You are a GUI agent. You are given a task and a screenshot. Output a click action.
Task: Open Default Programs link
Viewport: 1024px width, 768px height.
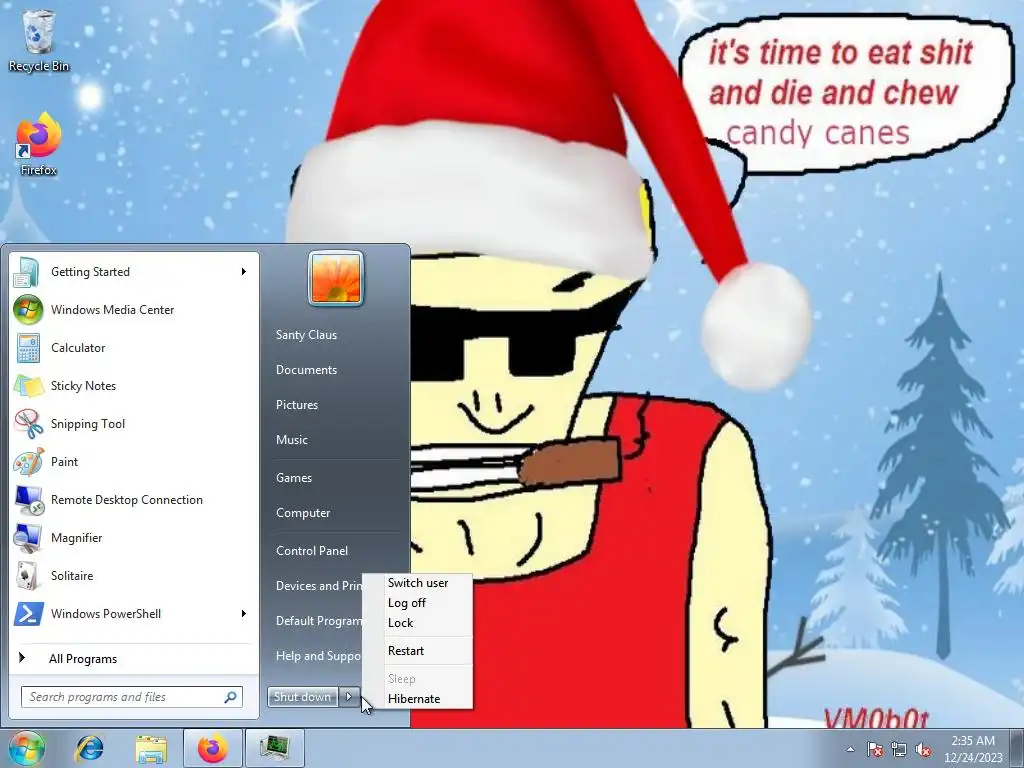(x=319, y=621)
